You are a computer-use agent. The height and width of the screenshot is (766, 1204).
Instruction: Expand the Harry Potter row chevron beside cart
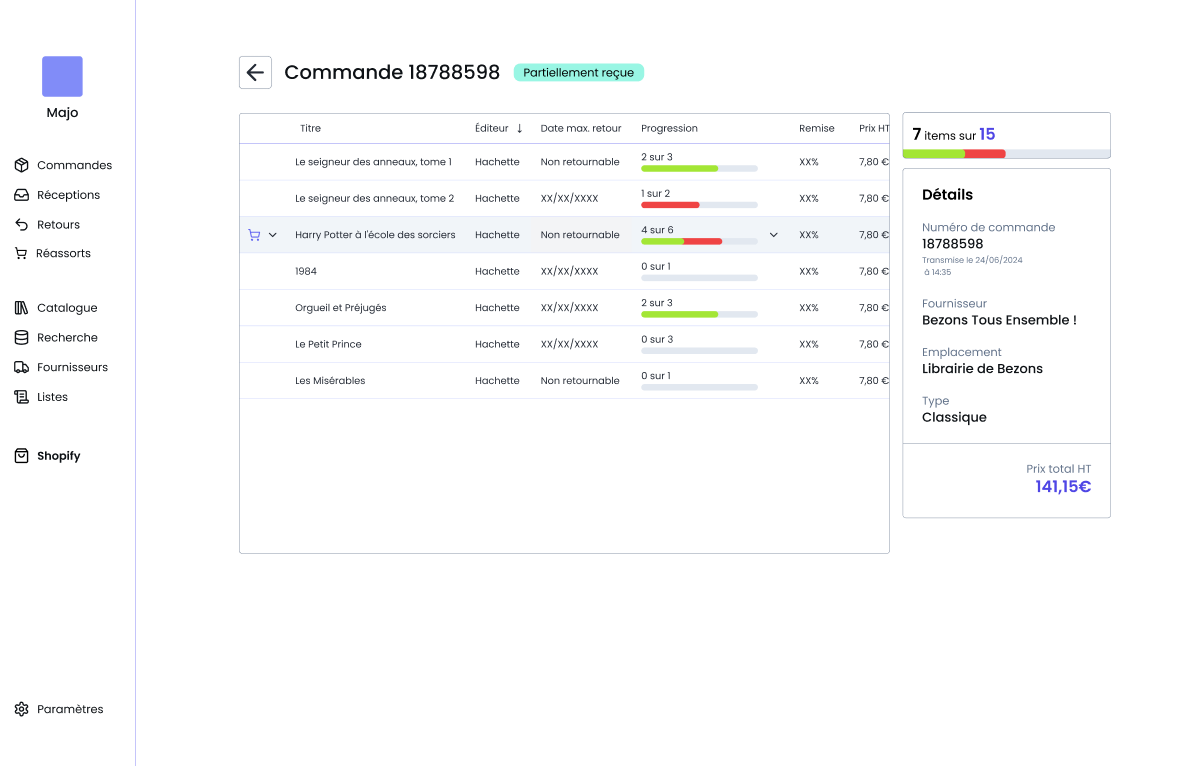tap(272, 235)
